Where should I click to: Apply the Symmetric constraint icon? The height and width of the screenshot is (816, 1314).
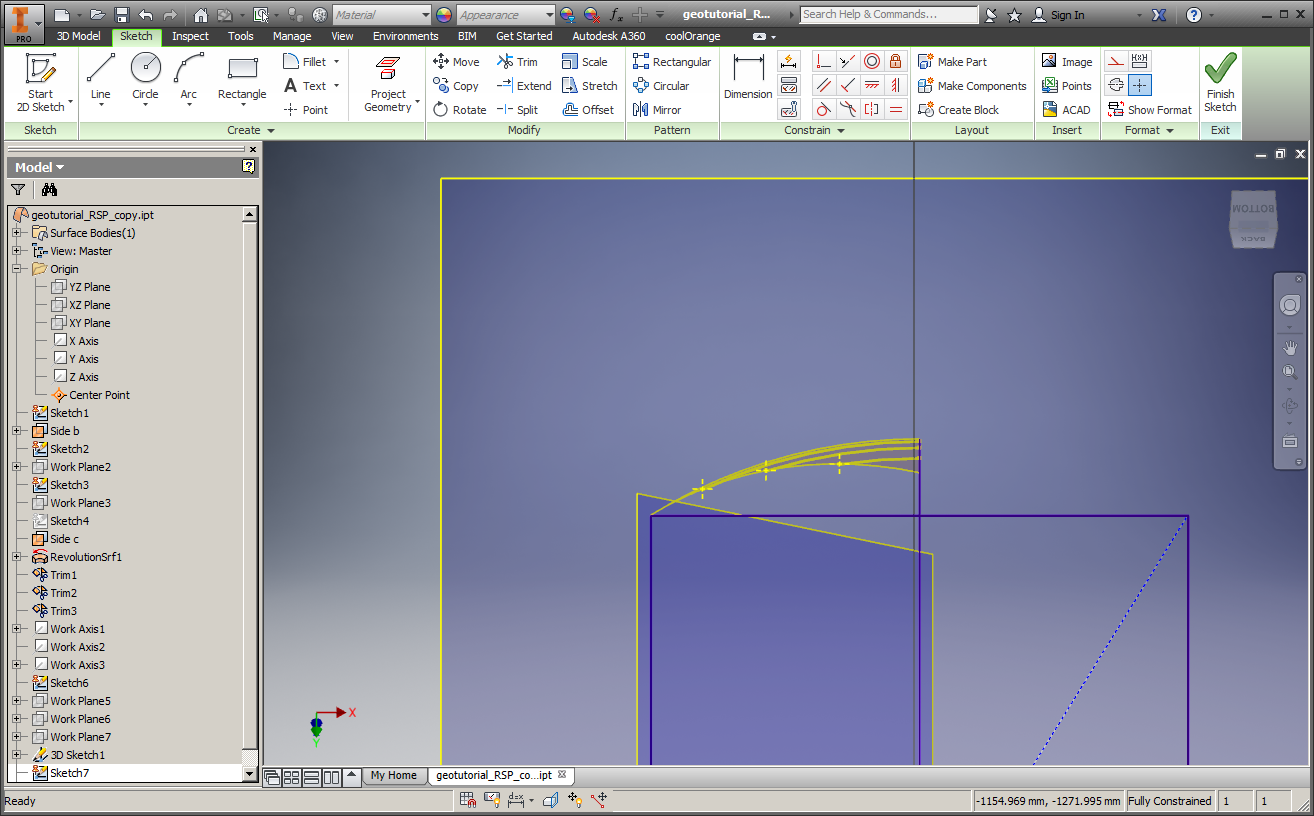[871, 110]
